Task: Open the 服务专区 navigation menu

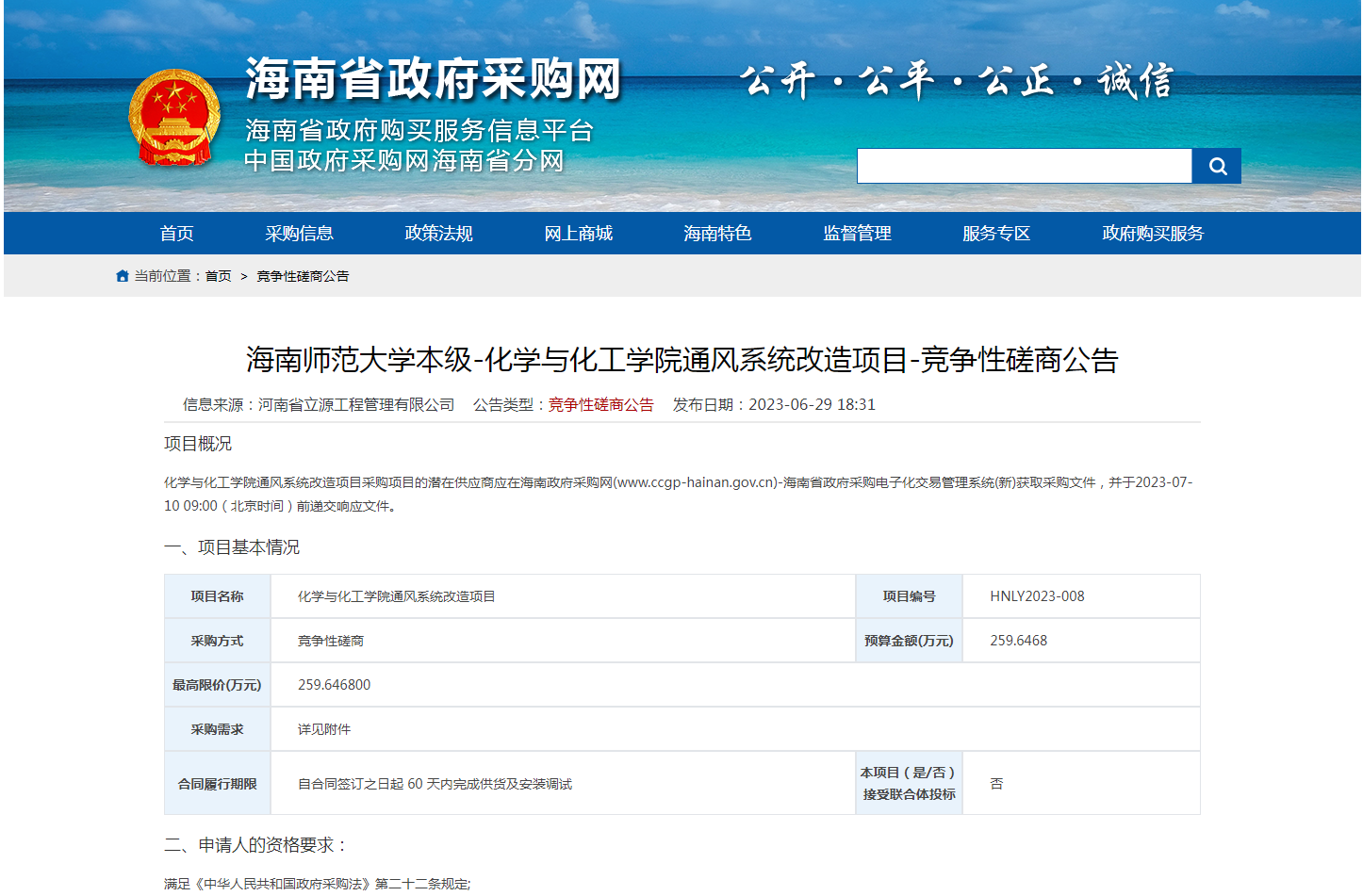Action: 996,233
